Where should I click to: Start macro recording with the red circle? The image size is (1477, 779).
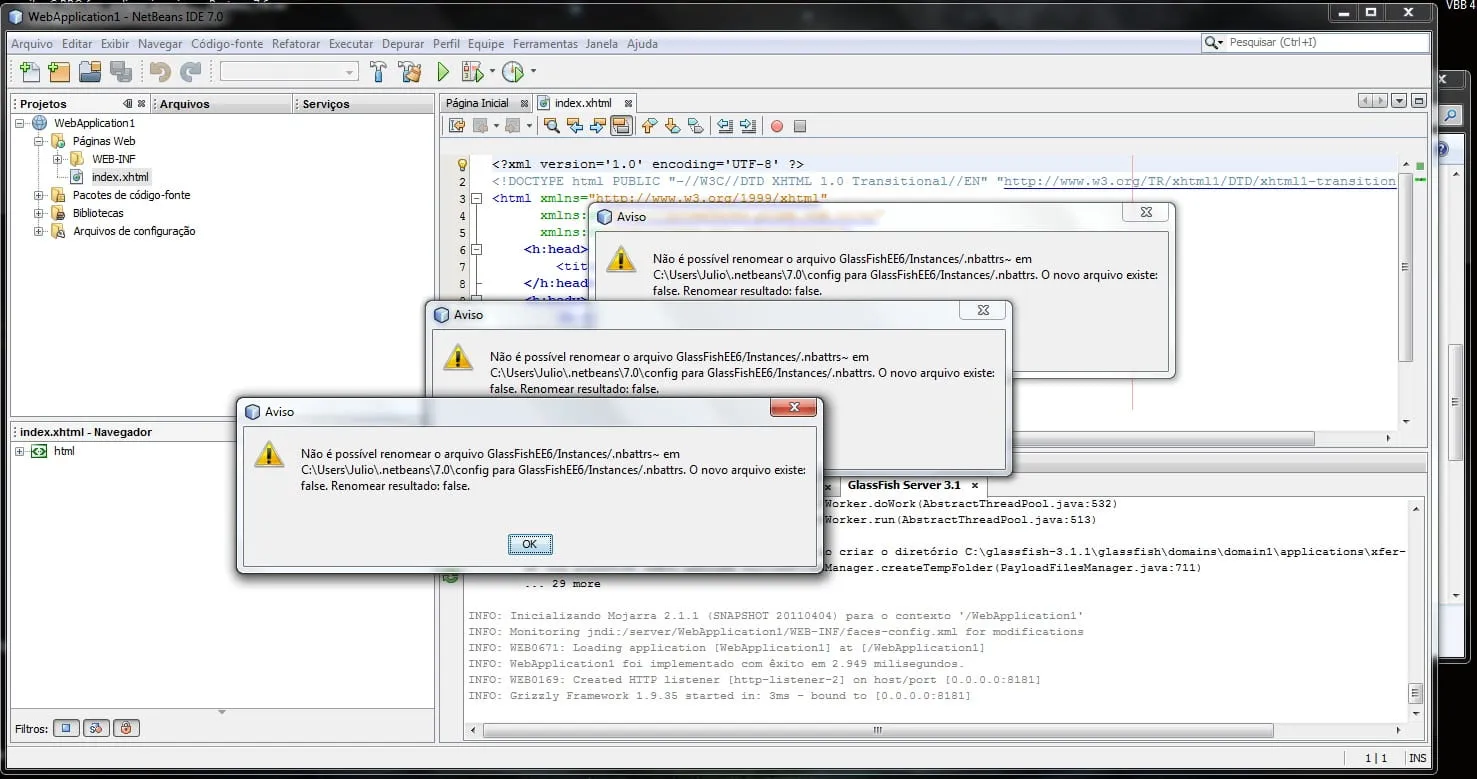[777, 126]
